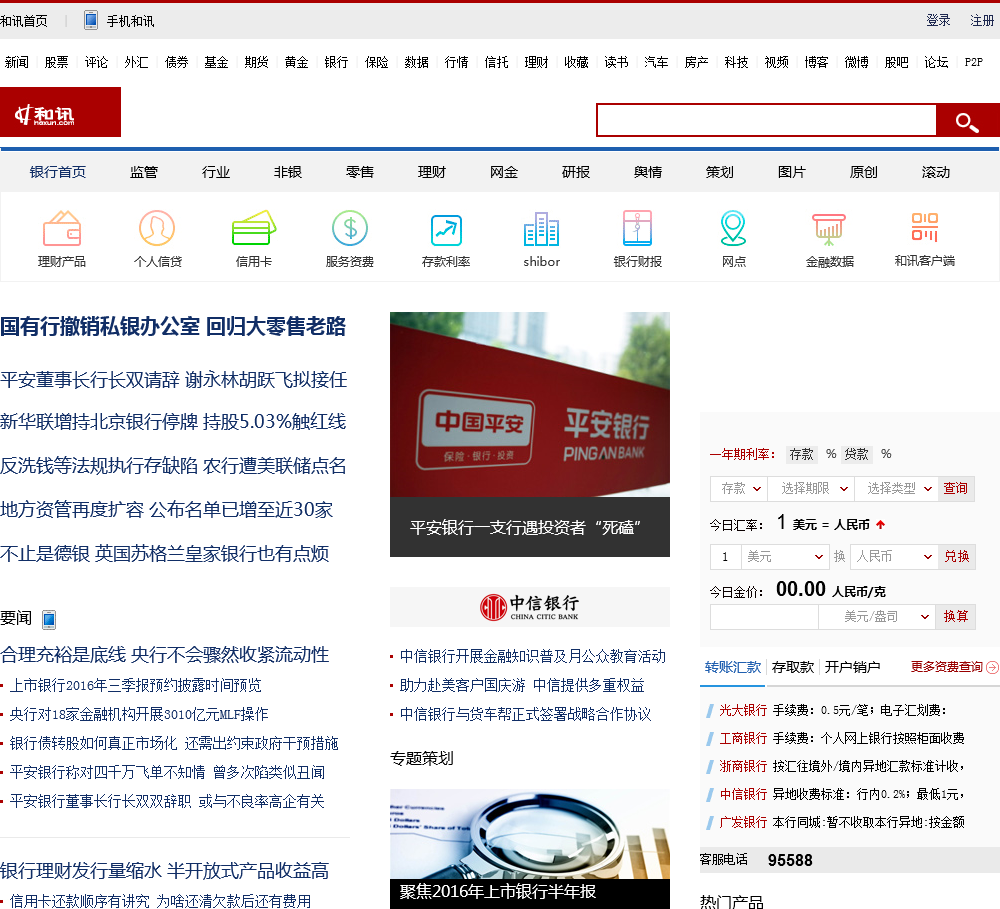
Task: Open the 研报 nav item
Action: [x=576, y=172]
